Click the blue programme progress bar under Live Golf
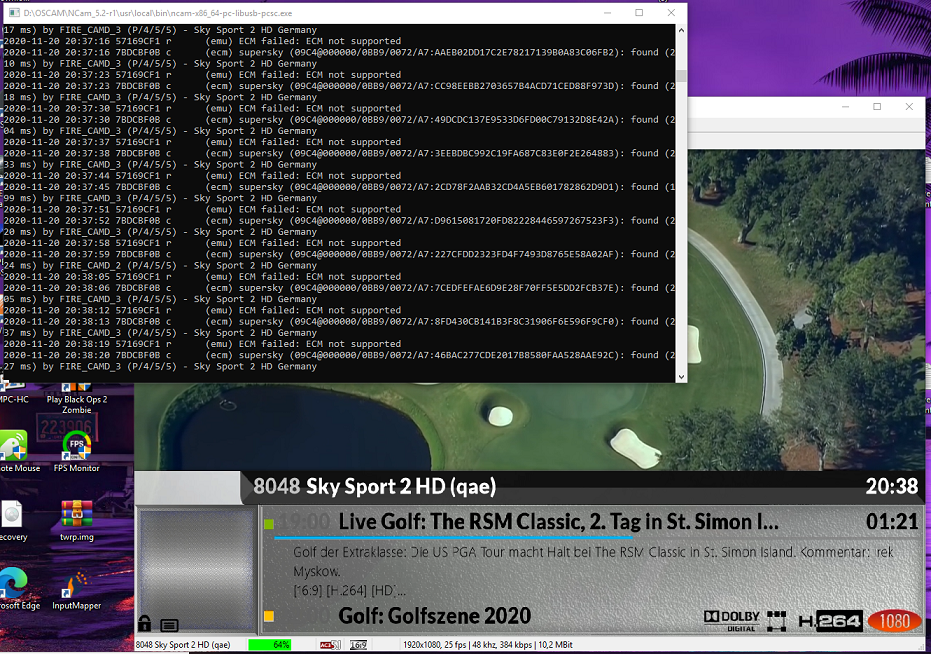This screenshot has height=654, width=931. pos(453,538)
